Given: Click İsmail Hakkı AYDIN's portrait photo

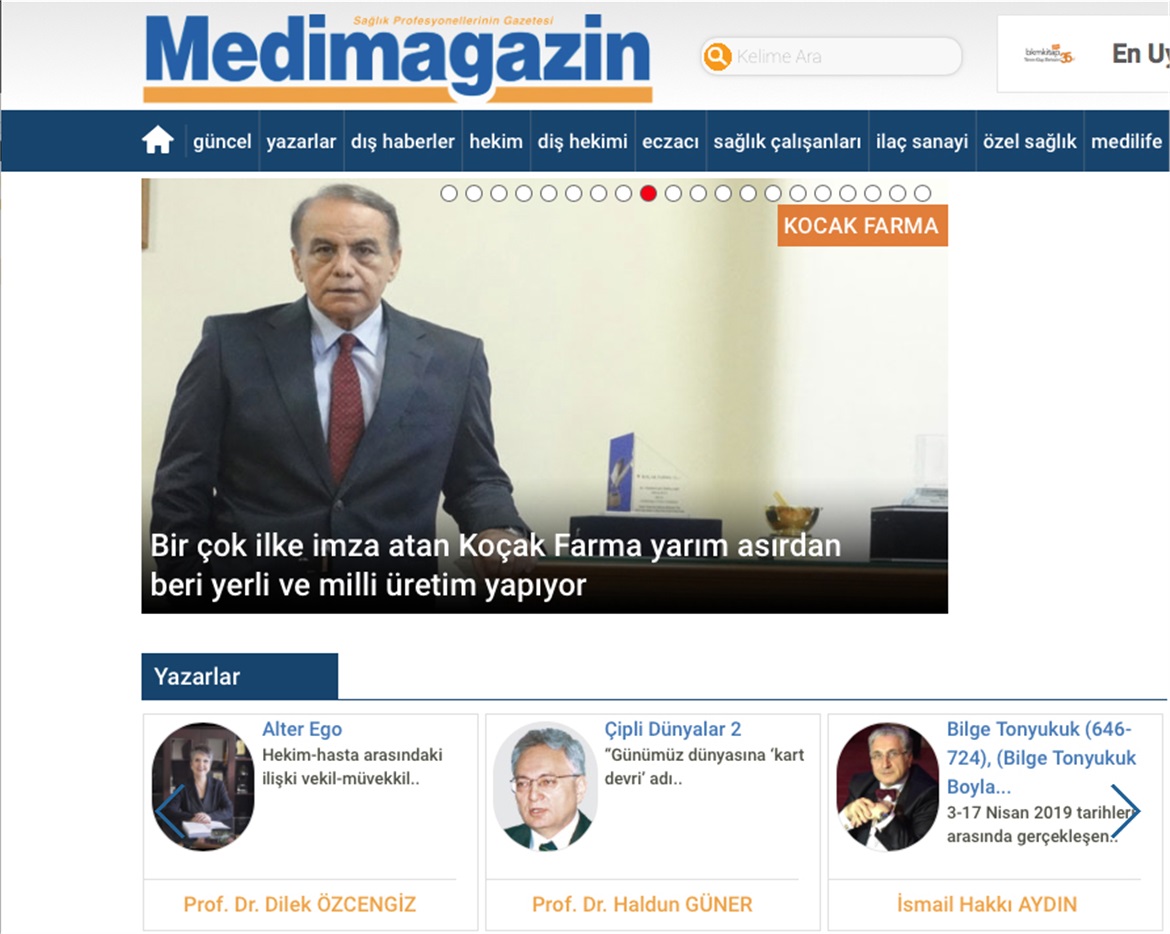Looking at the screenshot, I should [887, 787].
